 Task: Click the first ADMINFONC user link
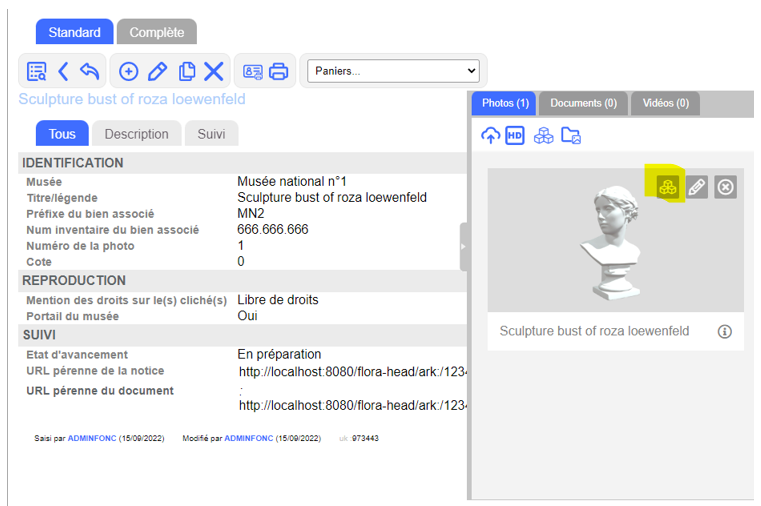[92, 438]
